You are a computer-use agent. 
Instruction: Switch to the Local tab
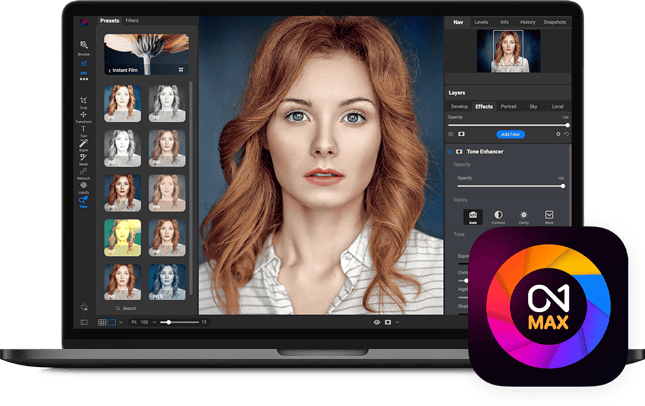[558, 107]
